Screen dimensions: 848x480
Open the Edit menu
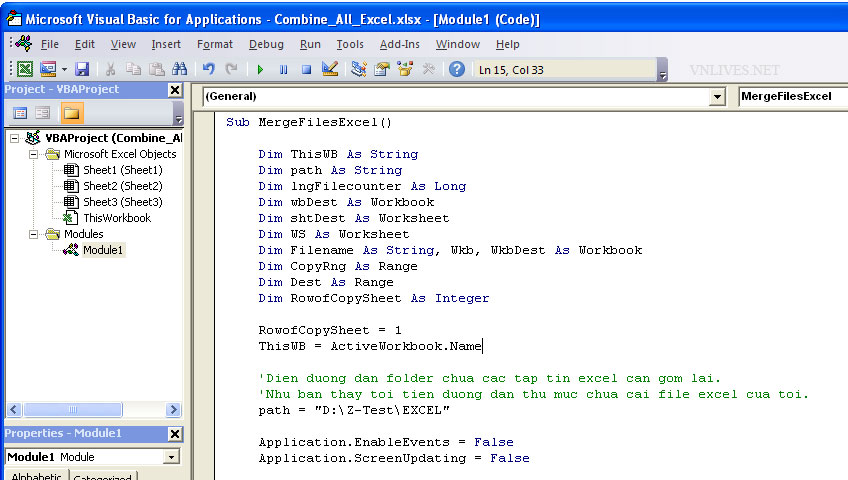click(84, 44)
